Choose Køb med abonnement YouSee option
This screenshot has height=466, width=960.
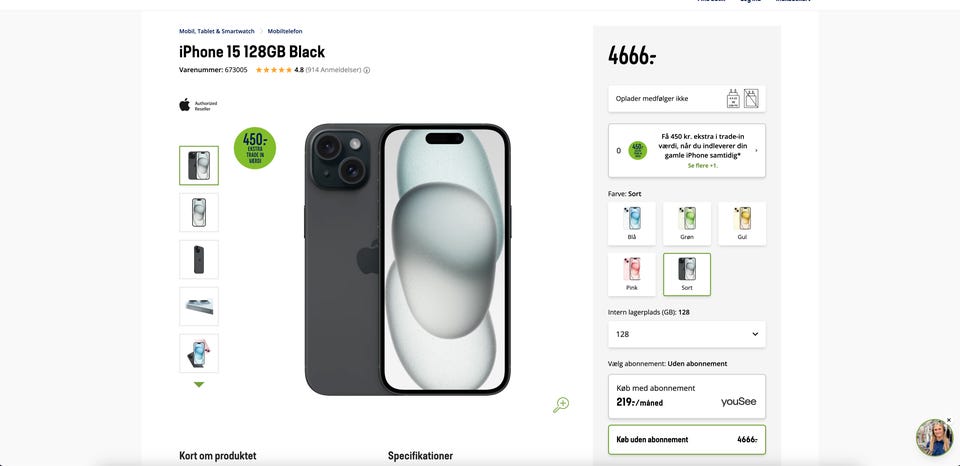[687, 396]
